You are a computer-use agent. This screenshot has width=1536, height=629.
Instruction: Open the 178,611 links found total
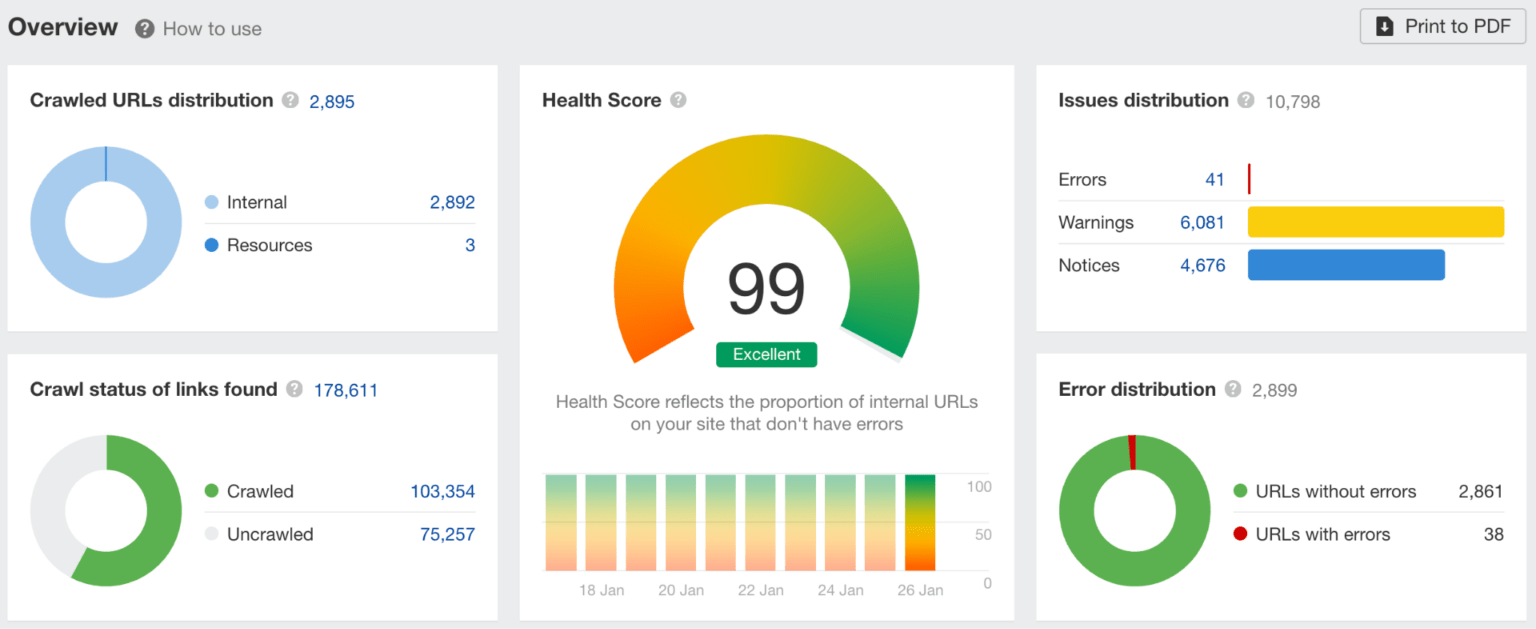[346, 391]
